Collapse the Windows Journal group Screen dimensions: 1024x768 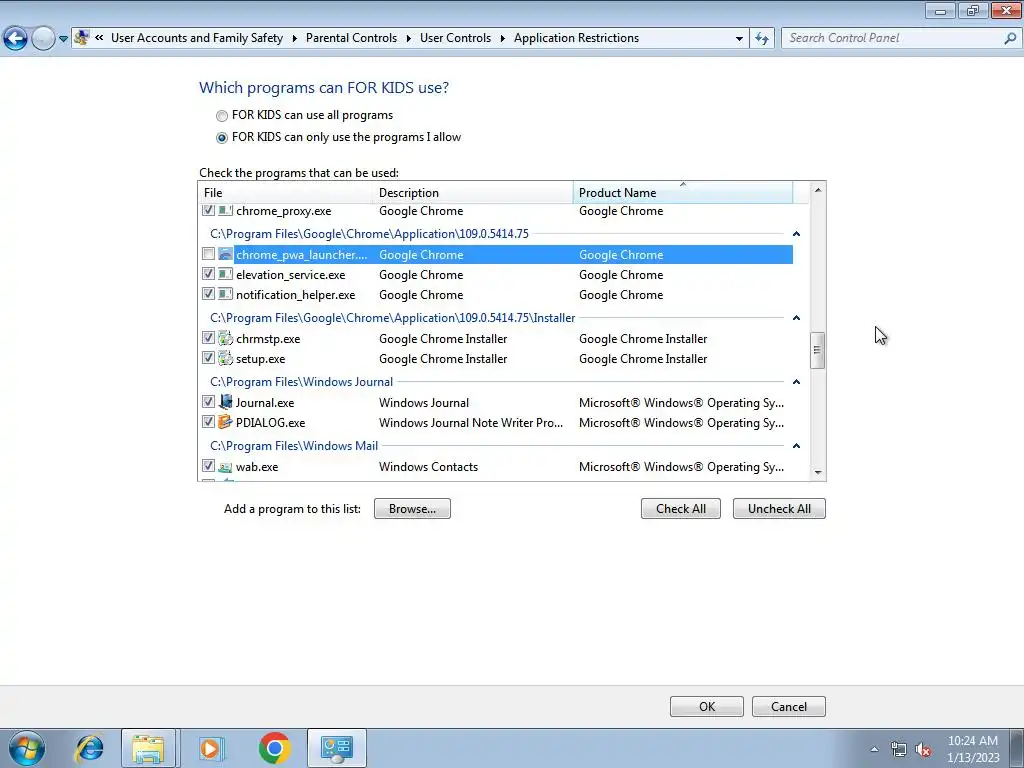(x=796, y=382)
